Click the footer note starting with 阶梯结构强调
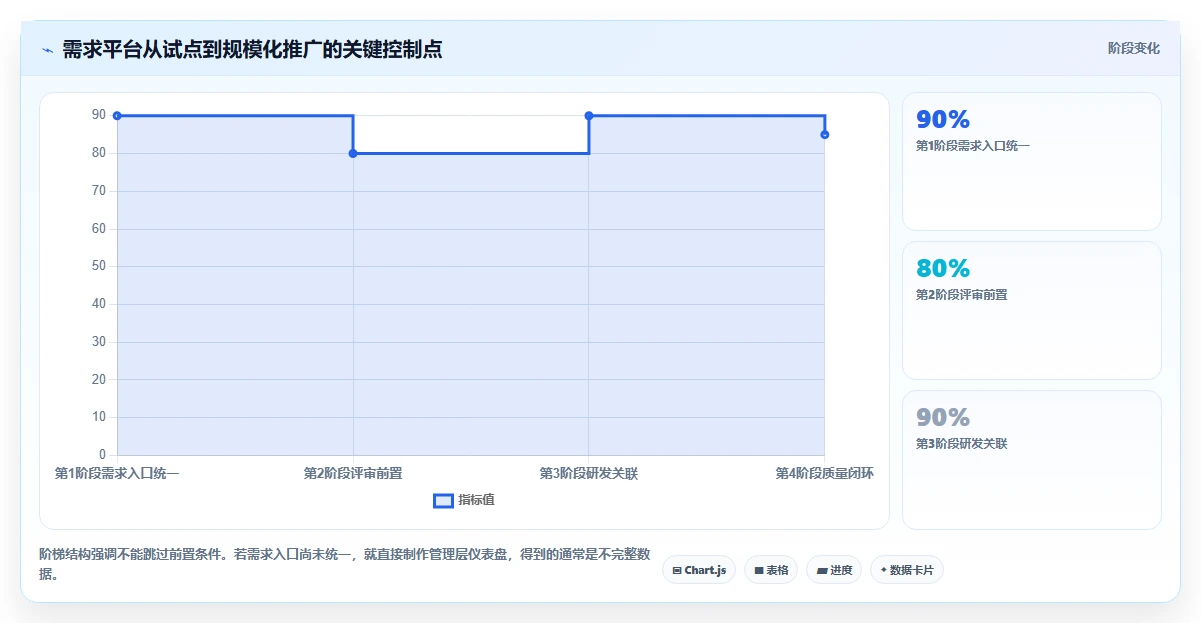The image size is (1201, 623). tap(346, 563)
